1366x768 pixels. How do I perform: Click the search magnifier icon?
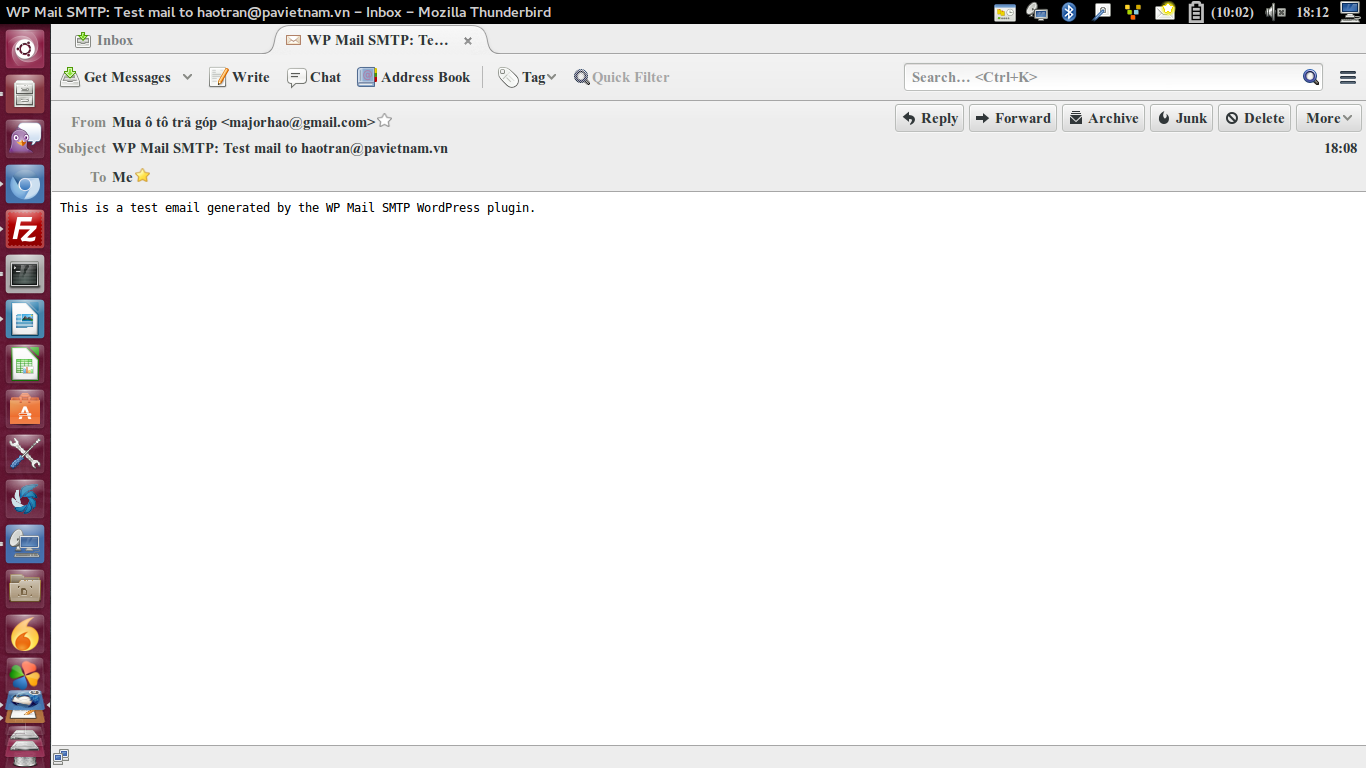point(1311,77)
